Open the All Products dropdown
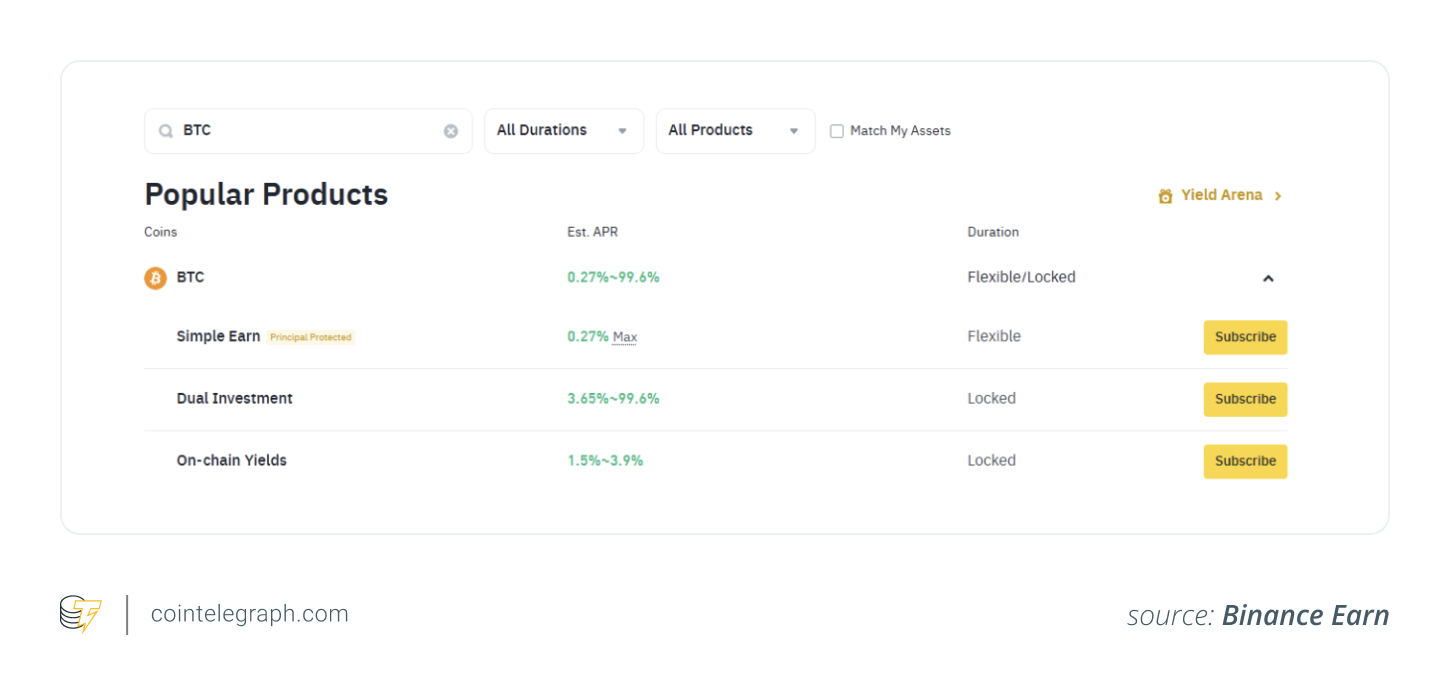Viewport: 1450px width, 695px height. [x=735, y=130]
